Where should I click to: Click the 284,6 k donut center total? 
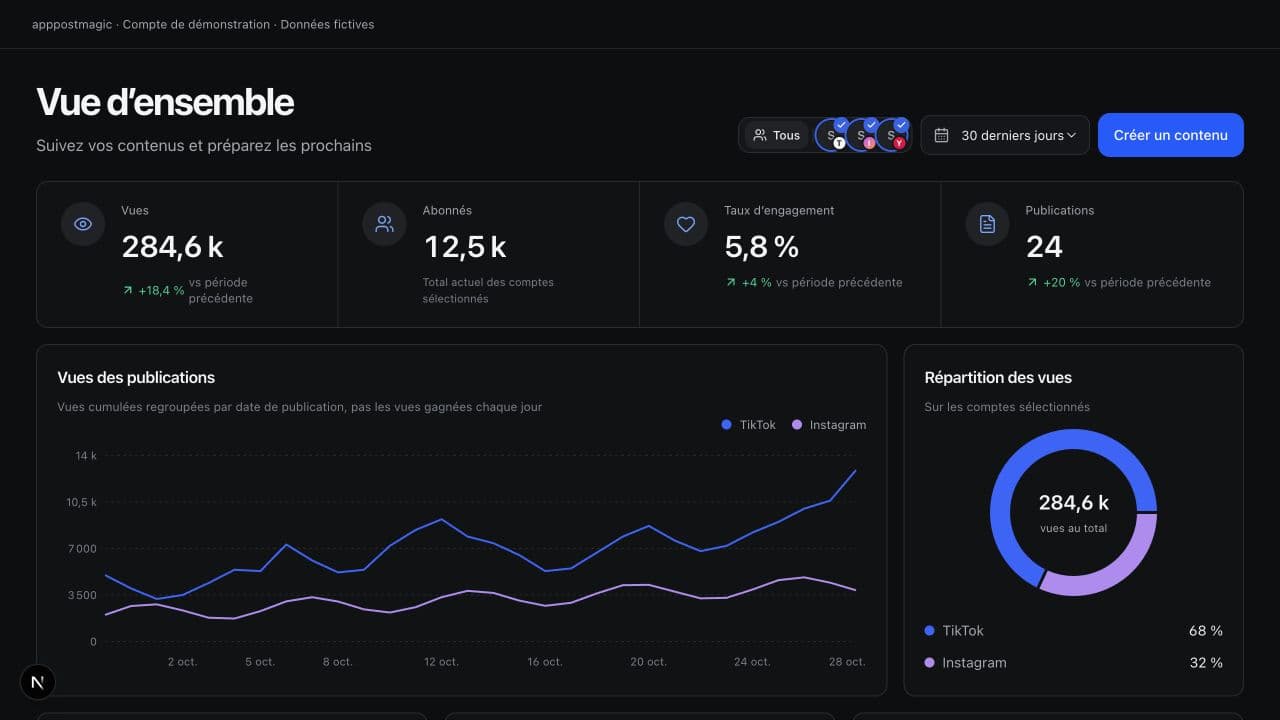coord(1074,503)
